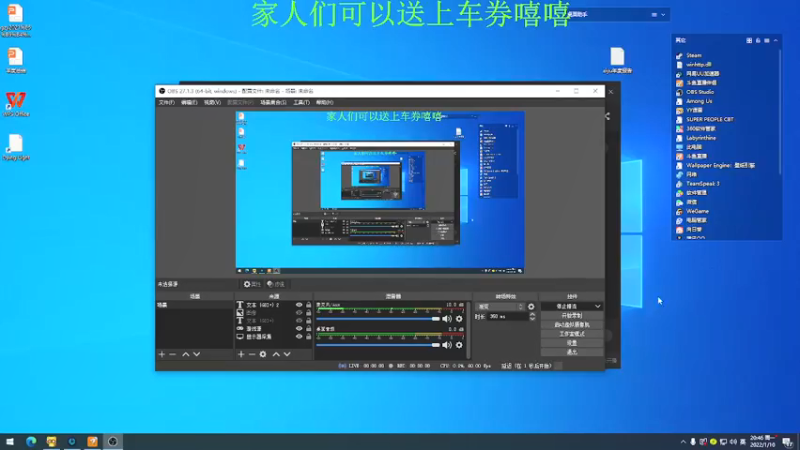Open TeamSpeak 3 shortcut in desktop panel
Screen dimensions: 800x450
click(x=703, y=184)
